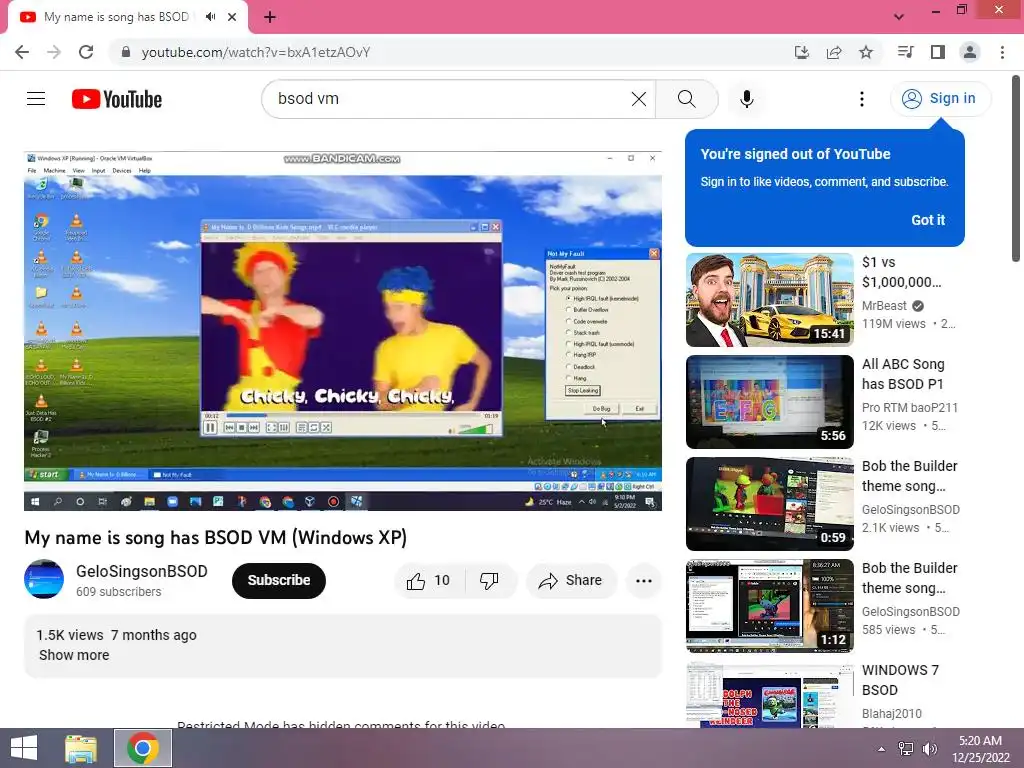Go back with the browser back arrow

(22, 52)
